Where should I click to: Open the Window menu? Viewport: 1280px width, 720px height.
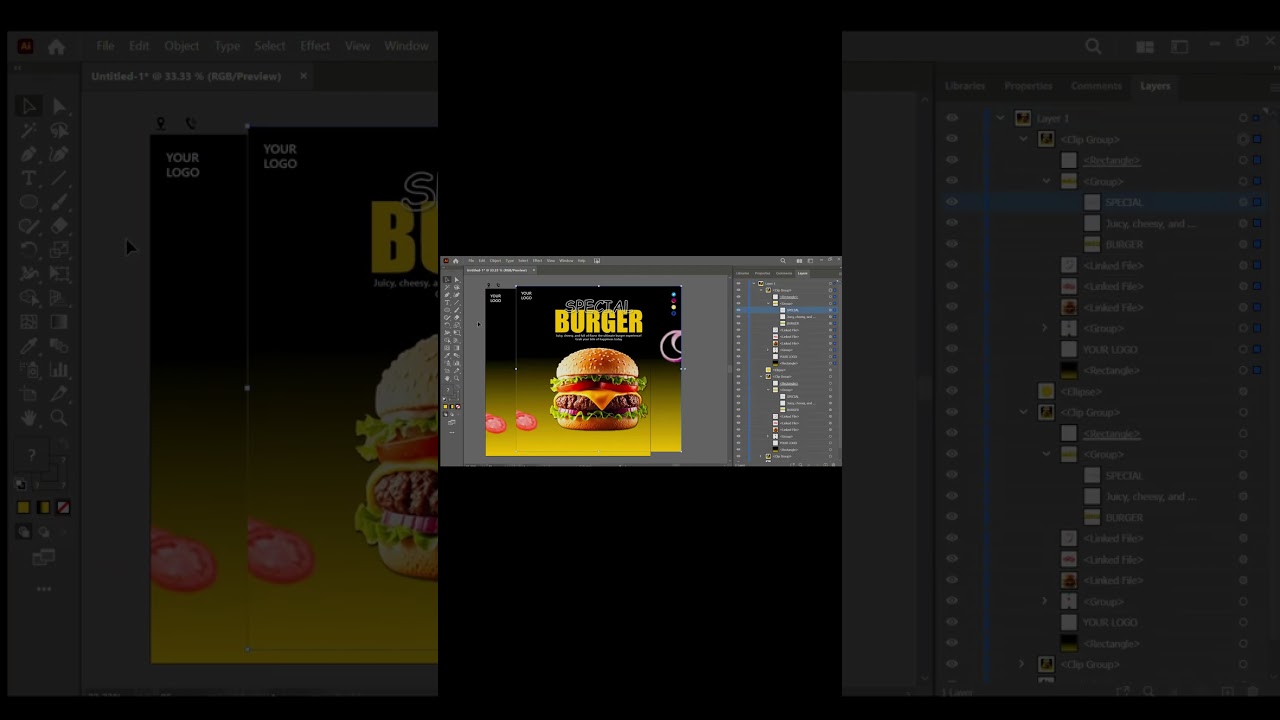pyautogui.click(x=406, y=46)
